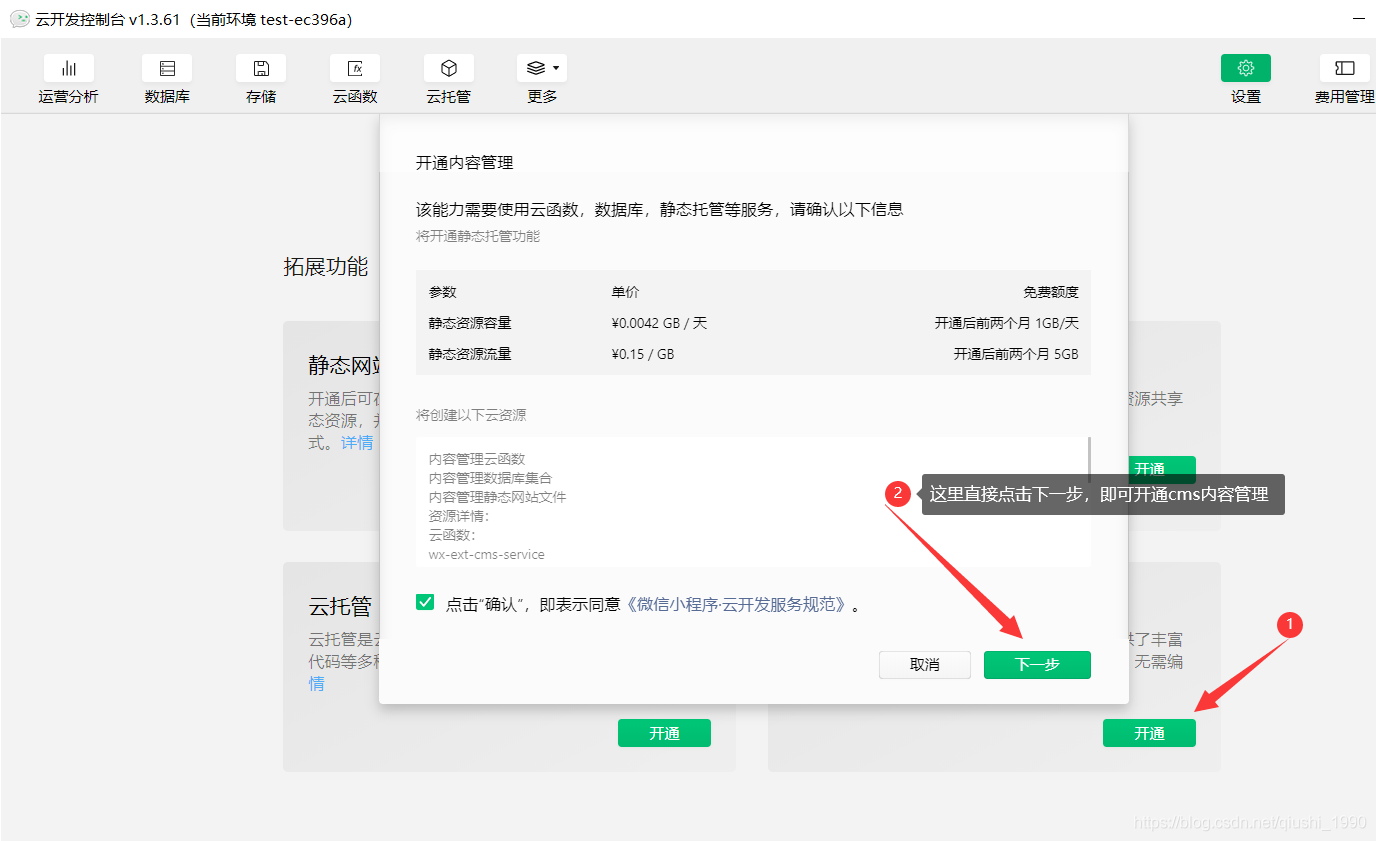Screen dimensions: 1376x841
Task: Click the 开通内容管理 dialog title
Action: click(465, 162)
